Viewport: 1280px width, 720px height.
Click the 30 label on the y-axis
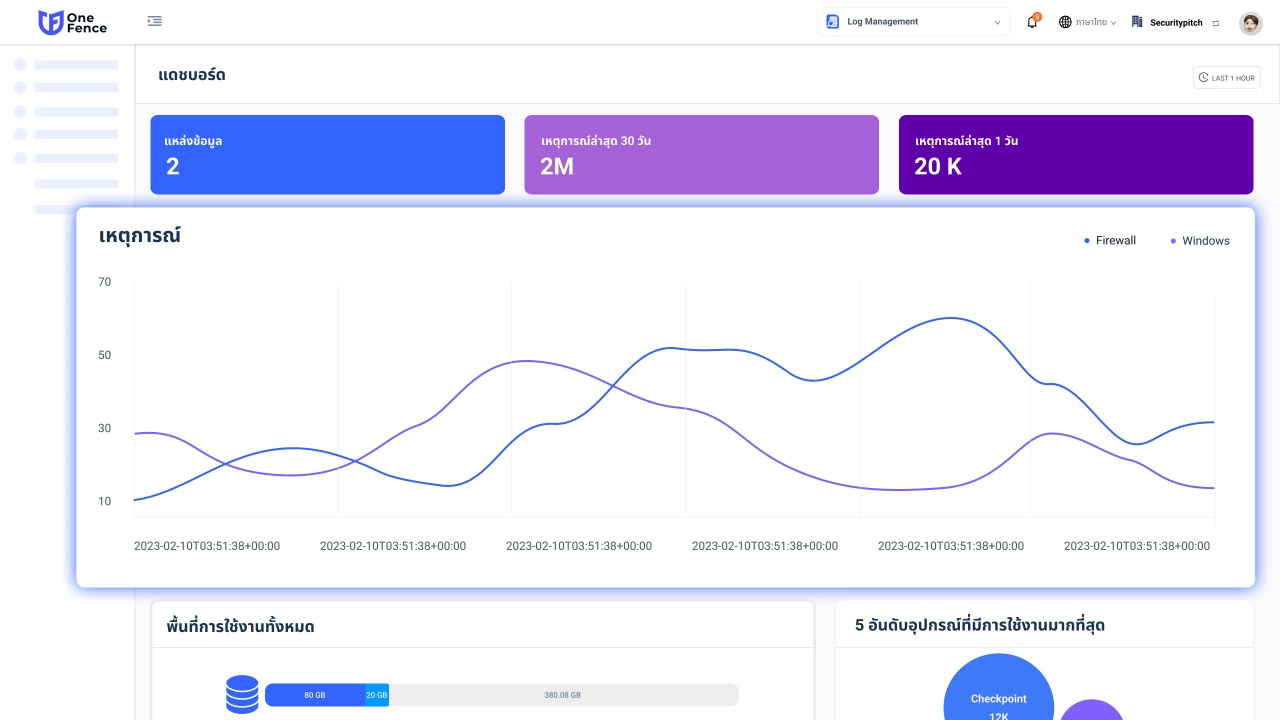(x=105, y=428)
